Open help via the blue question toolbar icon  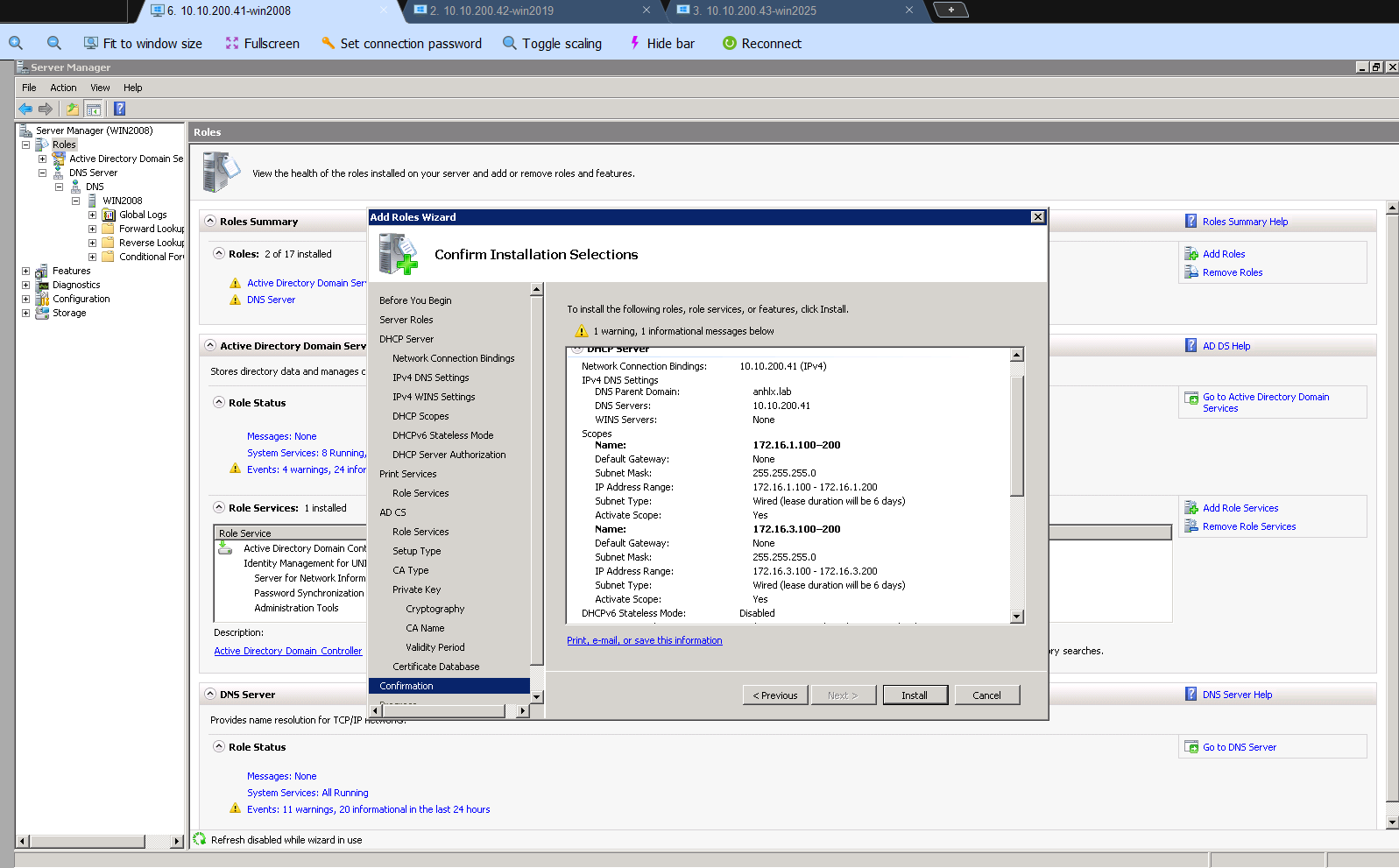(x=120, y=109)
